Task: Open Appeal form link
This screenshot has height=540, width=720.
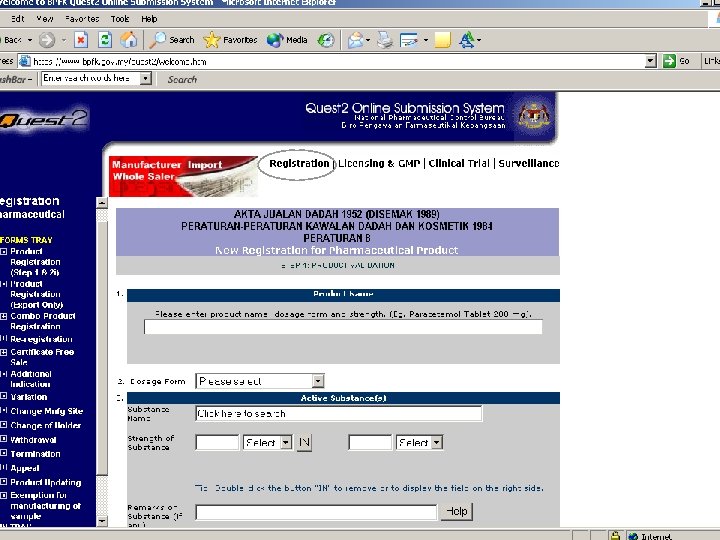Action: click(25, 468)
